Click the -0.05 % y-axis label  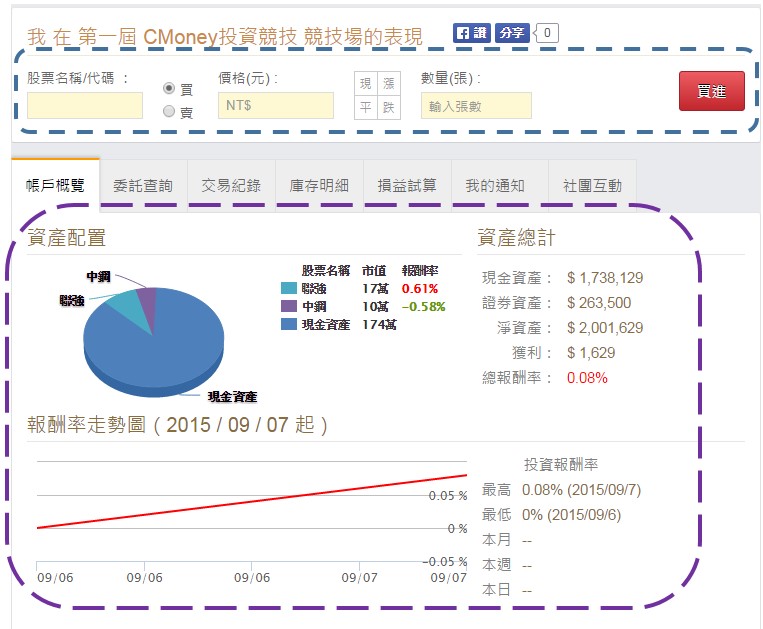pyautogui.click(x=445, y=562)
